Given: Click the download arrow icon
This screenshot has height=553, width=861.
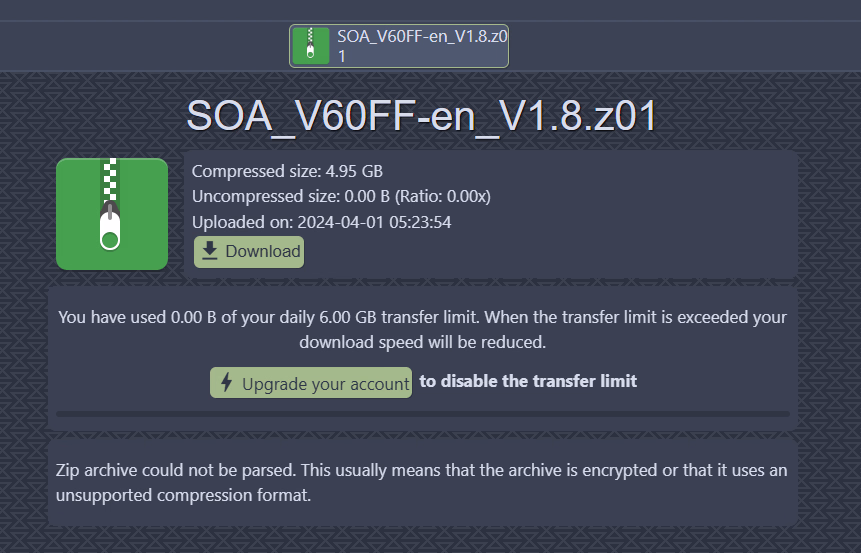Looking at the screenshot, I should 209,251.
